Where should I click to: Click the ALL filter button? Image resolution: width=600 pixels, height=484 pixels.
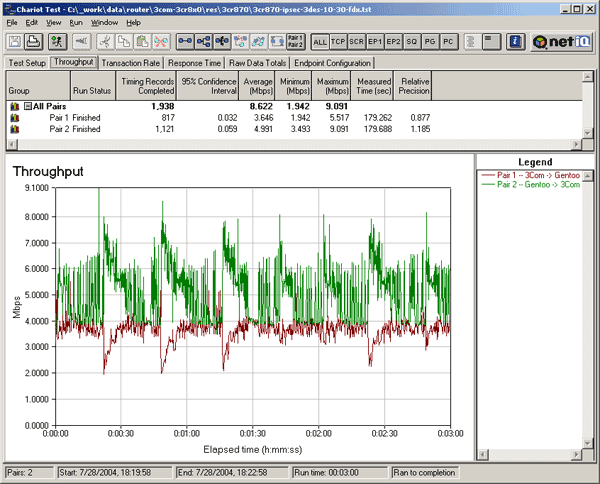(320, 42)
